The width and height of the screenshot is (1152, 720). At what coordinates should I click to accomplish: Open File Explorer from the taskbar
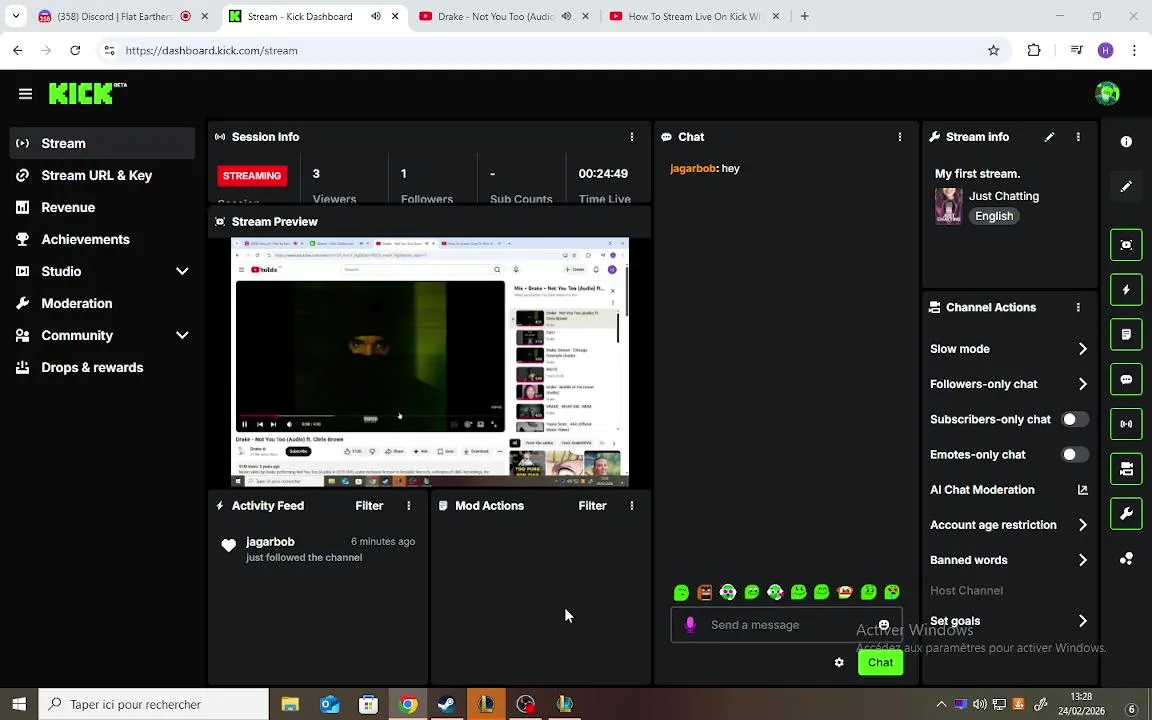point(290,705)
